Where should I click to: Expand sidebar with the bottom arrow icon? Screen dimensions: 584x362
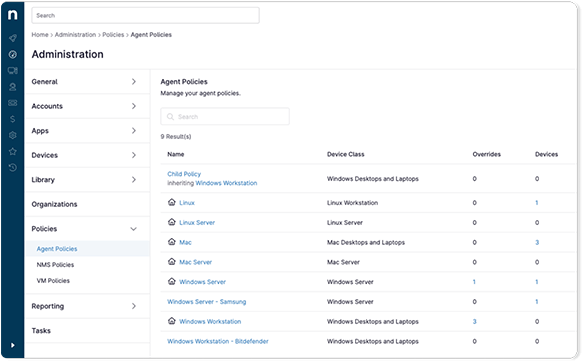click(13, 345)
